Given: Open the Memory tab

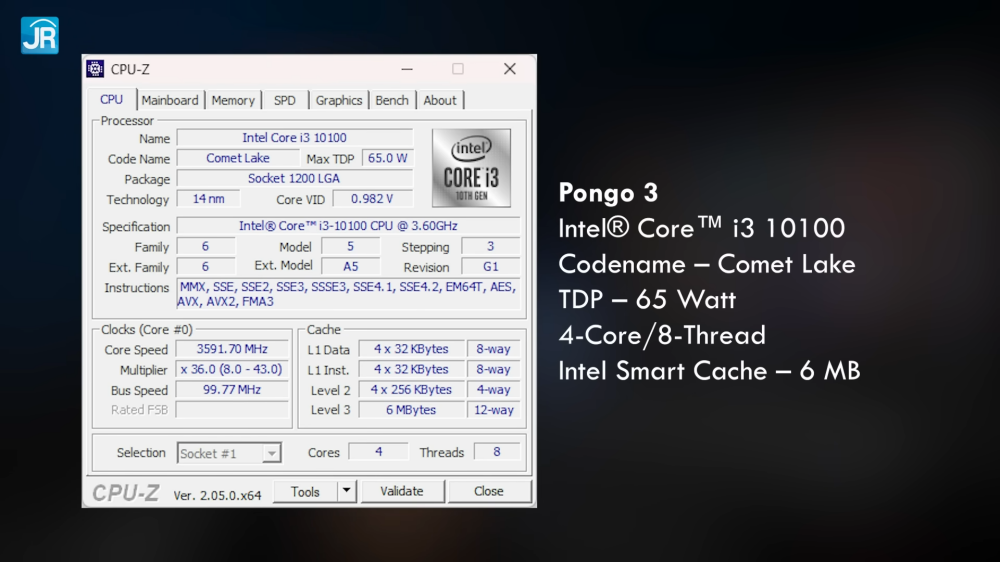Looking at the screenshot, I should (x=233, y=100).
